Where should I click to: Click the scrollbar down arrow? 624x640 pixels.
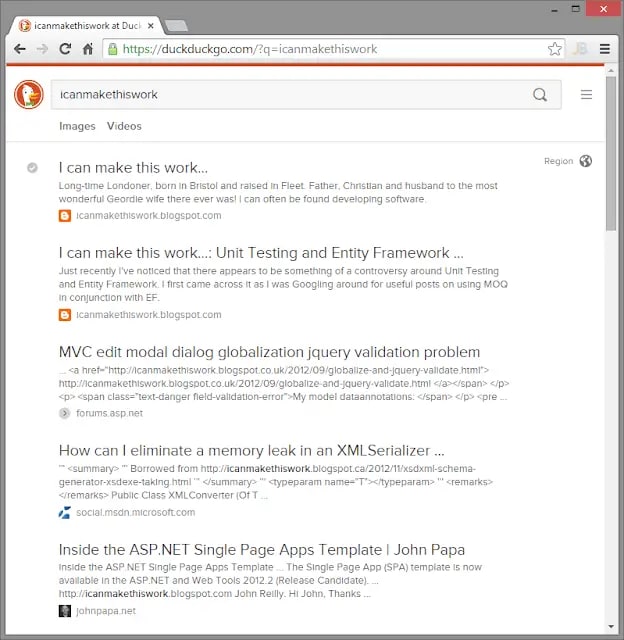pyautogui.click(x=611, y=627)
